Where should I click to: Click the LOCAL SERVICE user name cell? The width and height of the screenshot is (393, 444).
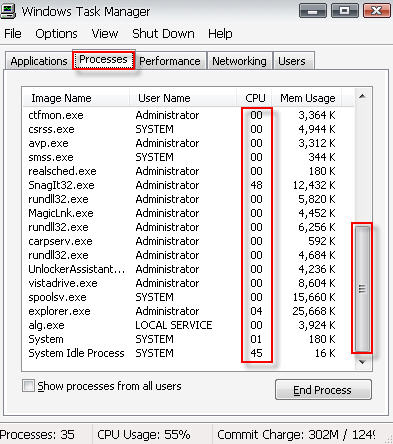[174, 325]
